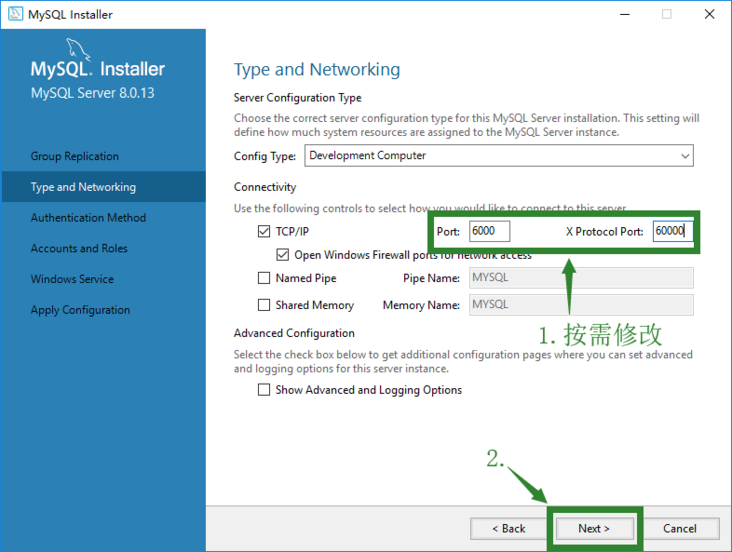Uncheck Open Windows Firewall ports checkbox

pos(282,255)
